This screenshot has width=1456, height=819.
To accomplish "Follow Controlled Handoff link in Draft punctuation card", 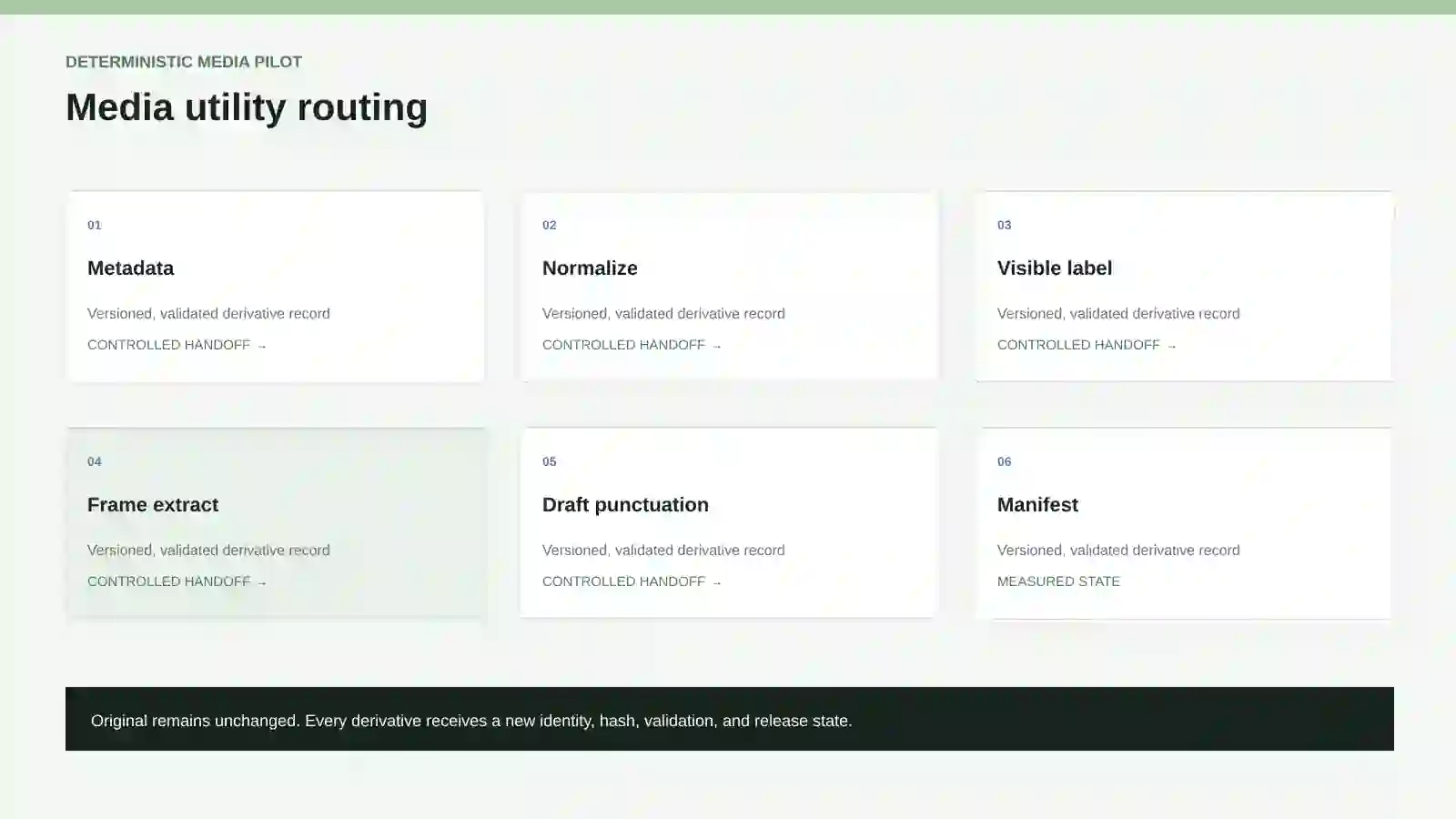I will 632,581.
